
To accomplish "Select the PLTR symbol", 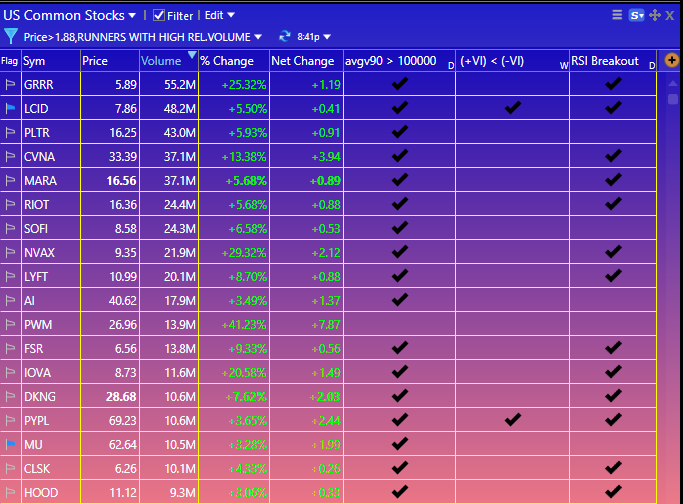I will (x=37, y=132).
